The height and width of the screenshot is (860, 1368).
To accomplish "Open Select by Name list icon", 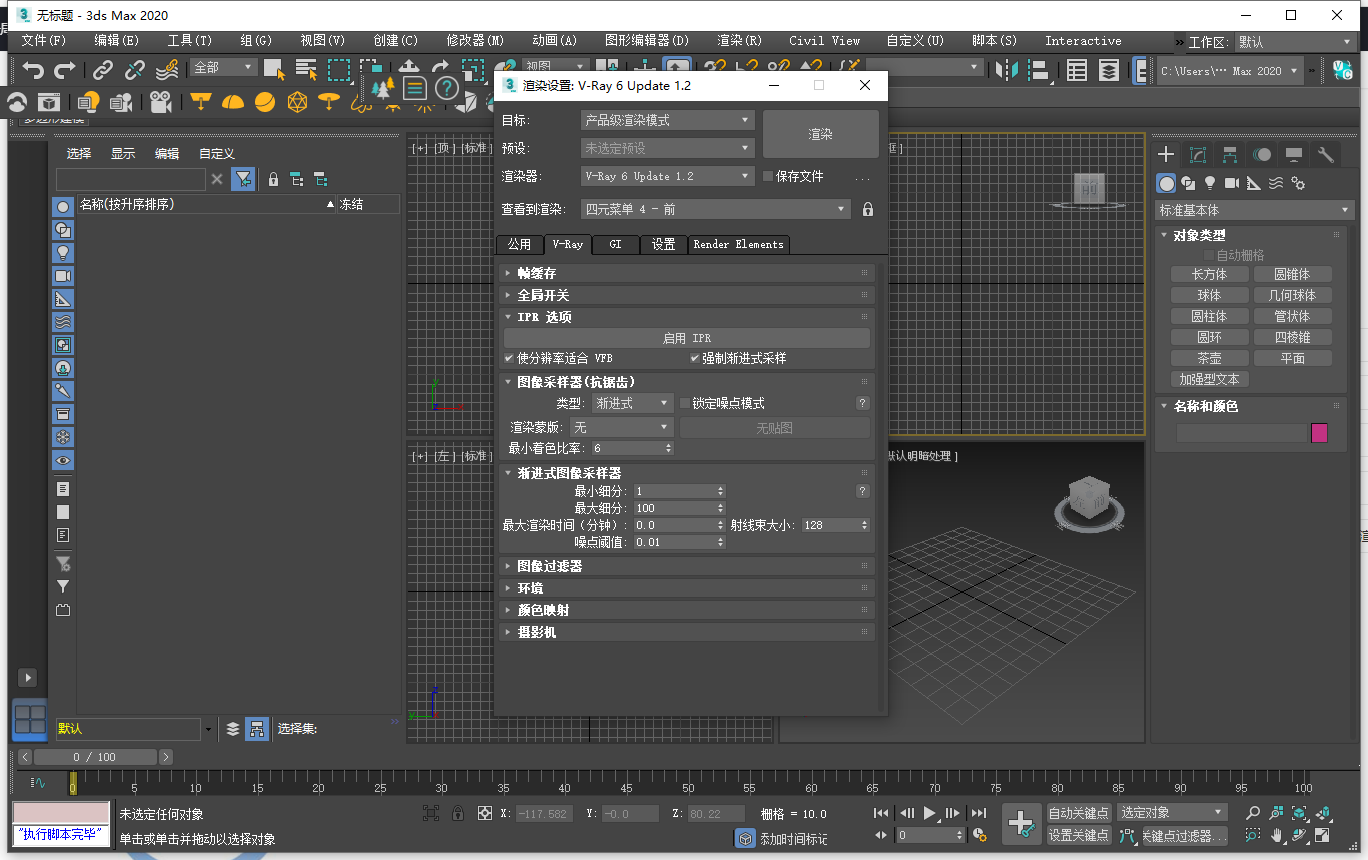I will coord(306,70).
